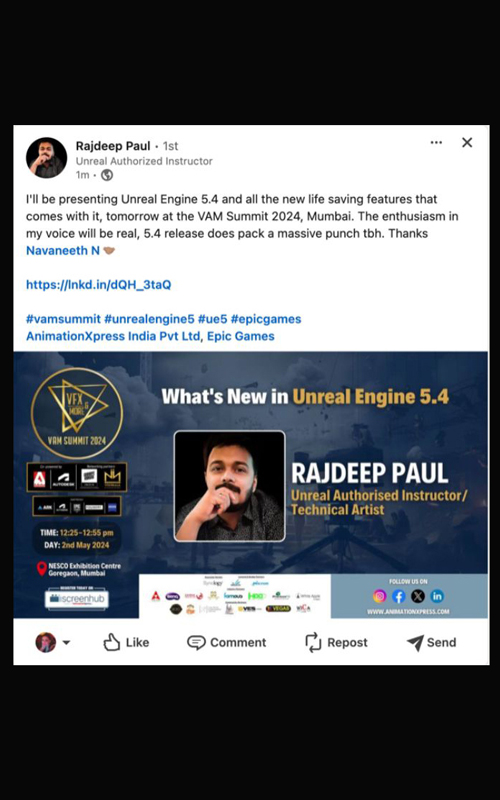Visit the AnimationXpress India Pvt Ltd page
This screenshot has height=800, width=500.
(113, 336)
